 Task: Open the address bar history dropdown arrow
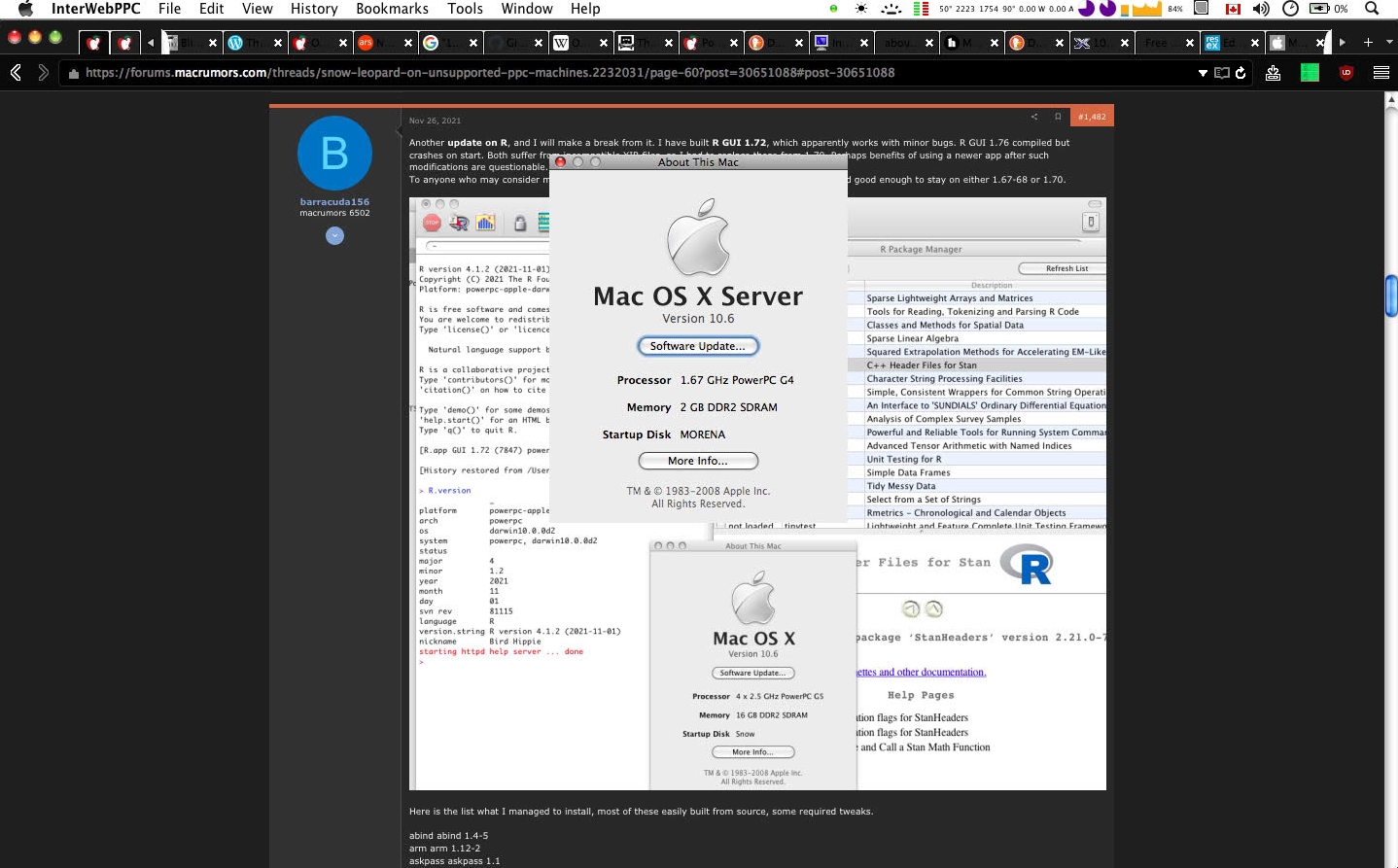click(x=1203, y=73)
